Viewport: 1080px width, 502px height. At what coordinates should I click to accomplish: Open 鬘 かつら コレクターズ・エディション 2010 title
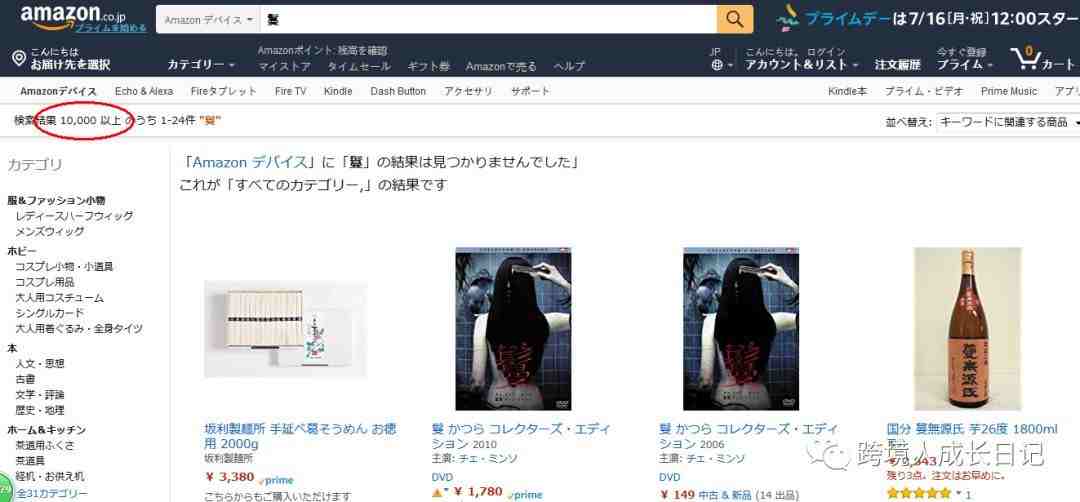click(521, 436)
